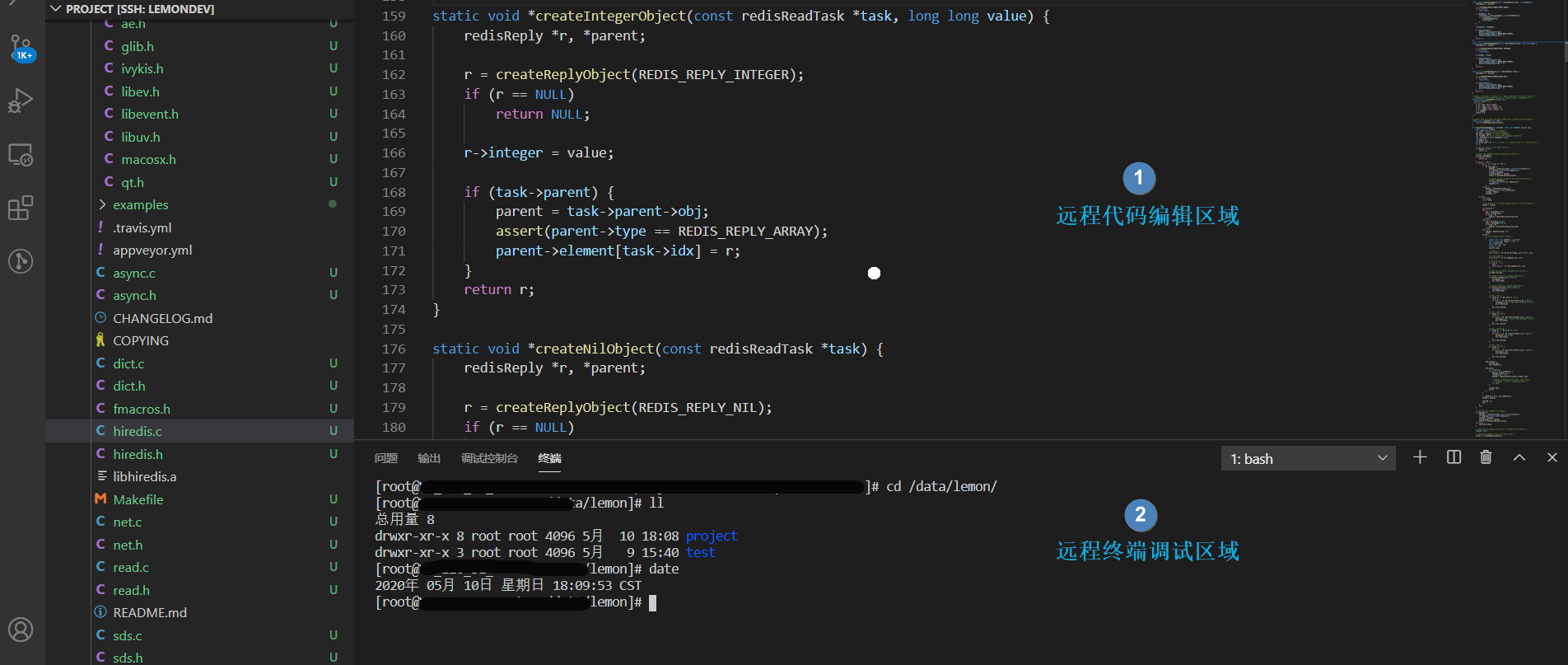1568x665 pixels.
Task: Open the Makefile
Action: 138,499
